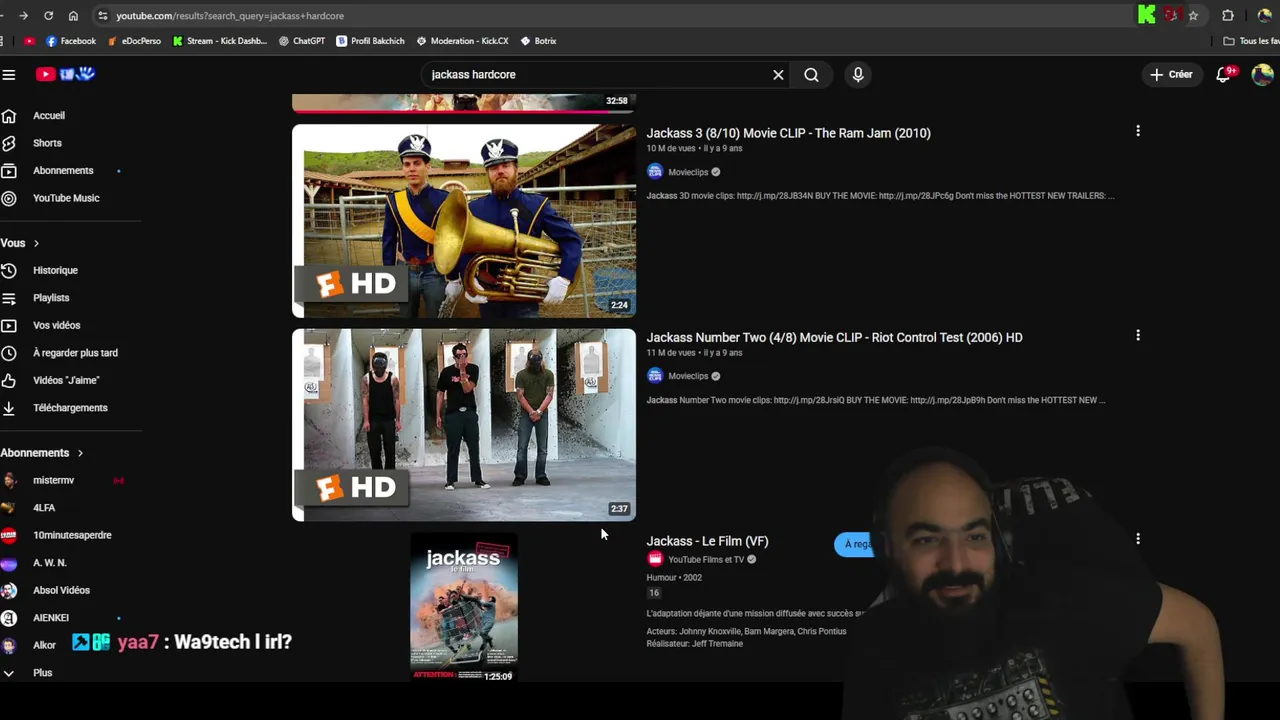This screenshot has width=1280, height=720.
Task: Open Movieclips channel under Riot Control video
Action: tap(688, 376)
